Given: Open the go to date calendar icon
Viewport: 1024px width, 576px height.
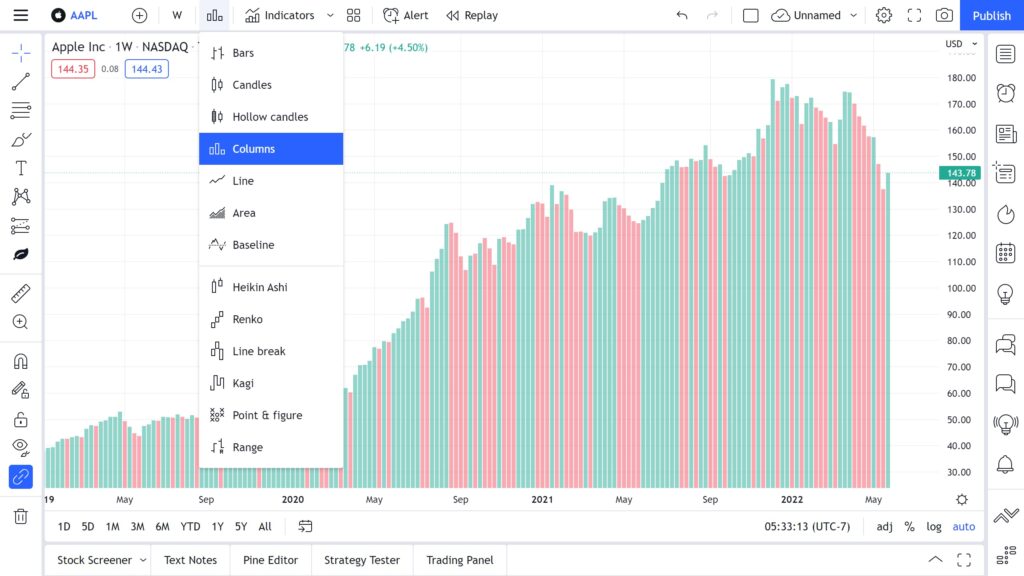Looking at the screenshot, I should point(305,526).
